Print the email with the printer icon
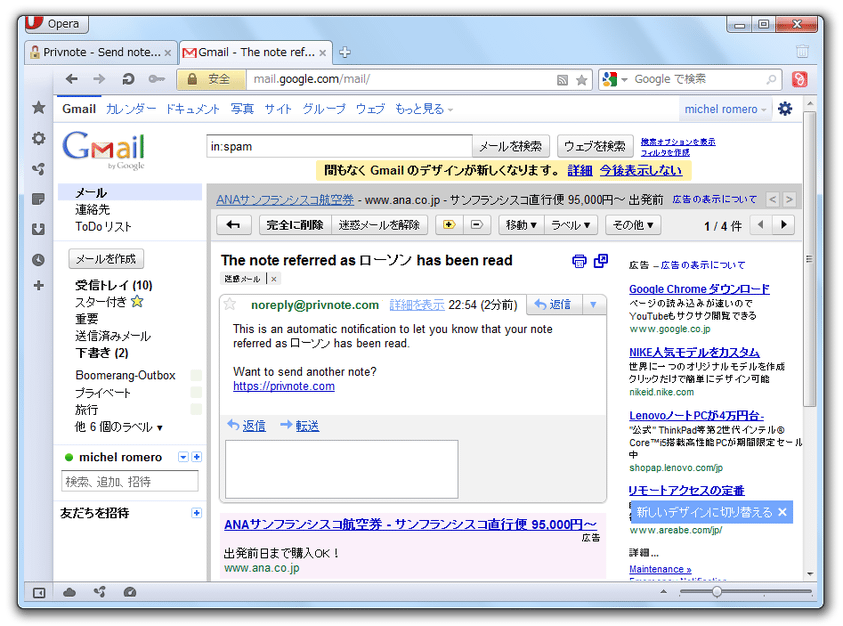843x626 pixels. (579, 261)
